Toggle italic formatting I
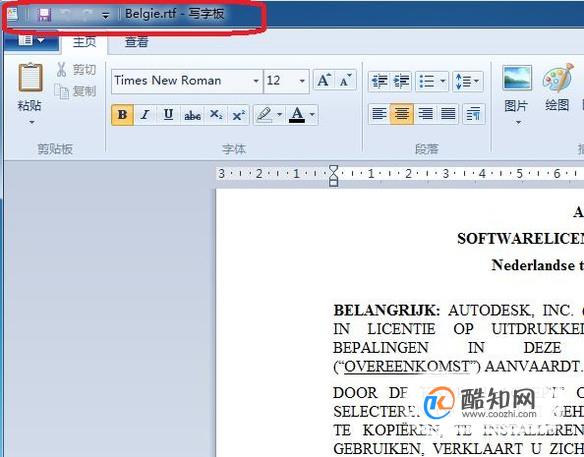Image resolution: width=584 pixels, height=457 pixels. click(145, 115)
